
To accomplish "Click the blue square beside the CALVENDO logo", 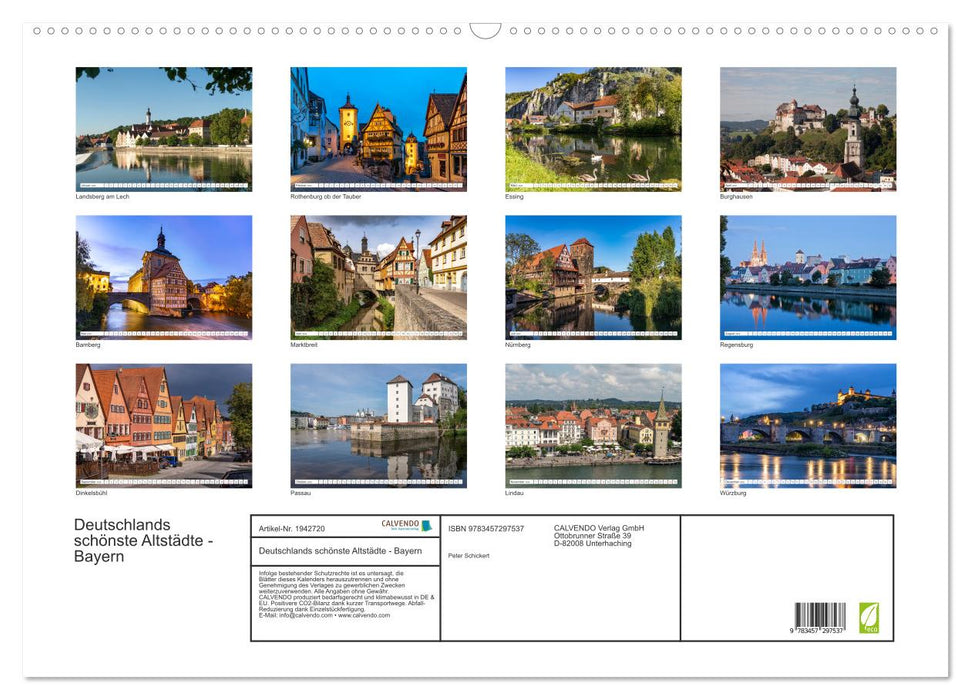I will (x=427, y=524).
